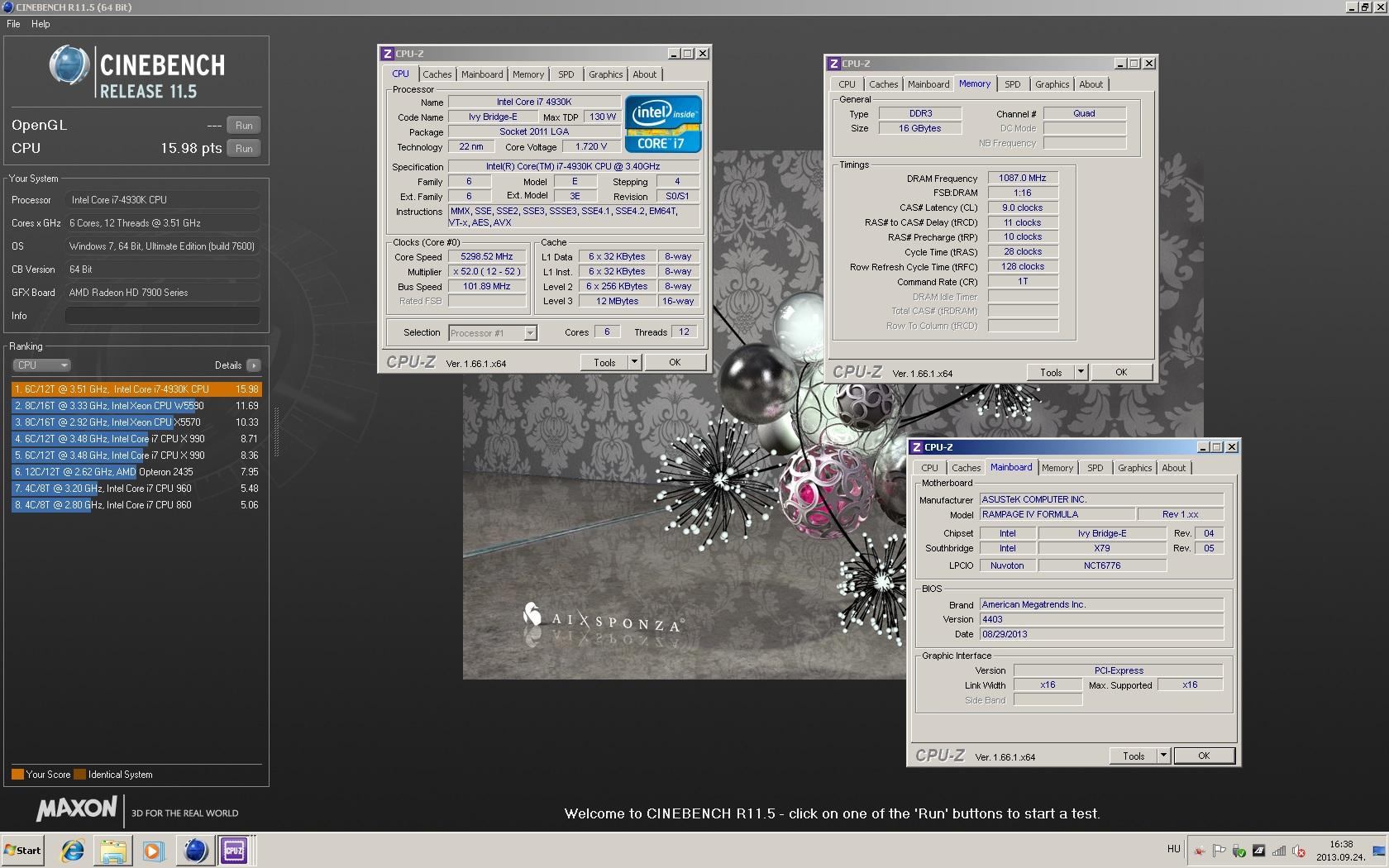The width and height of the screenshot is (1389, 868).
Task: Expand Tools dropdown arrow in Mainboard window
Action: [1163, 756]
